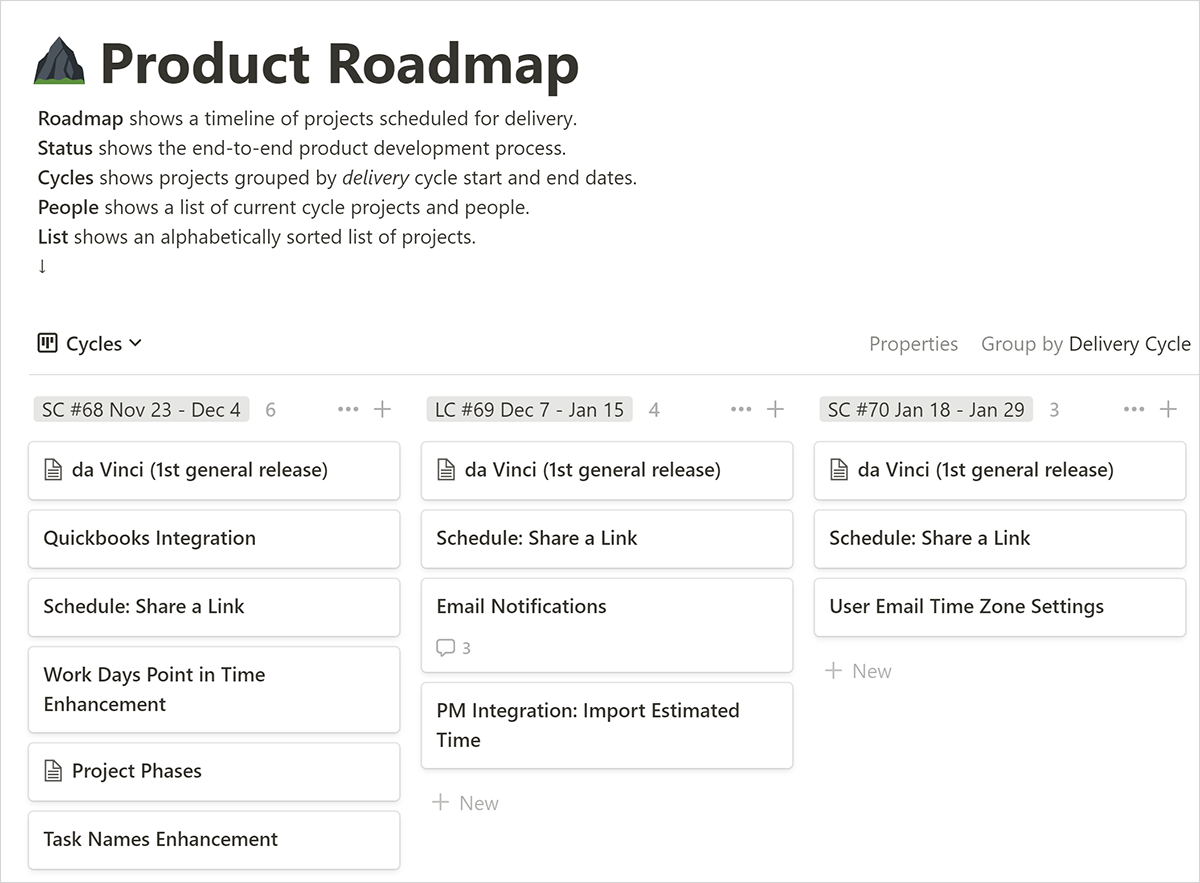Click the New button under SC #70 column
Image resolution: width=1200 pixels, height=883 pixels.
pyautogui.click(x=858, y=671)
